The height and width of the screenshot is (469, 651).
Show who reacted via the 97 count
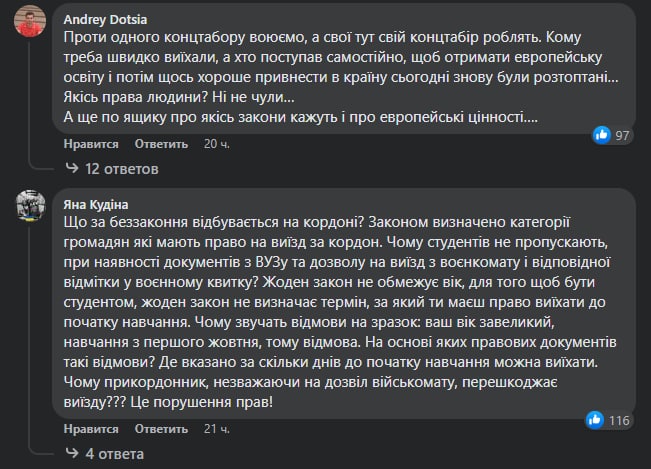[x=624, y=135]
